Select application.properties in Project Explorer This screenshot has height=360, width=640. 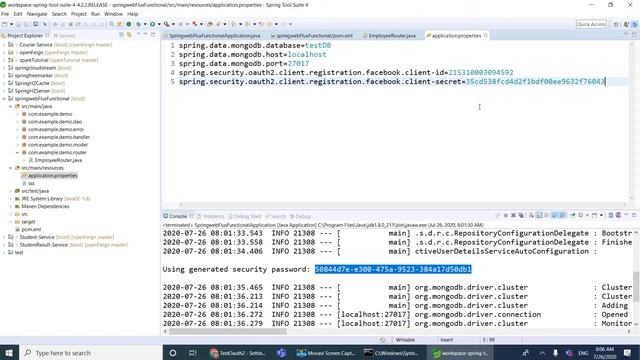tap(52, 176)
